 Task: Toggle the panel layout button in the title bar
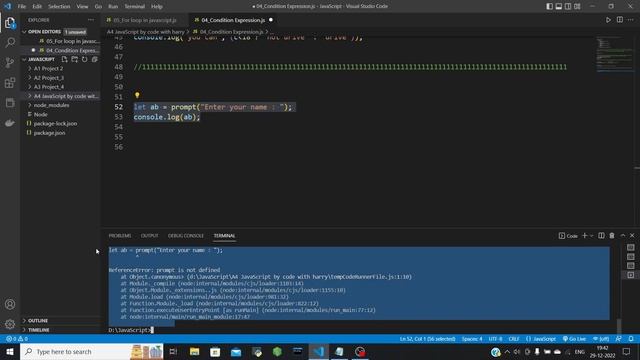pyautogui.click(x=559, y=6)
